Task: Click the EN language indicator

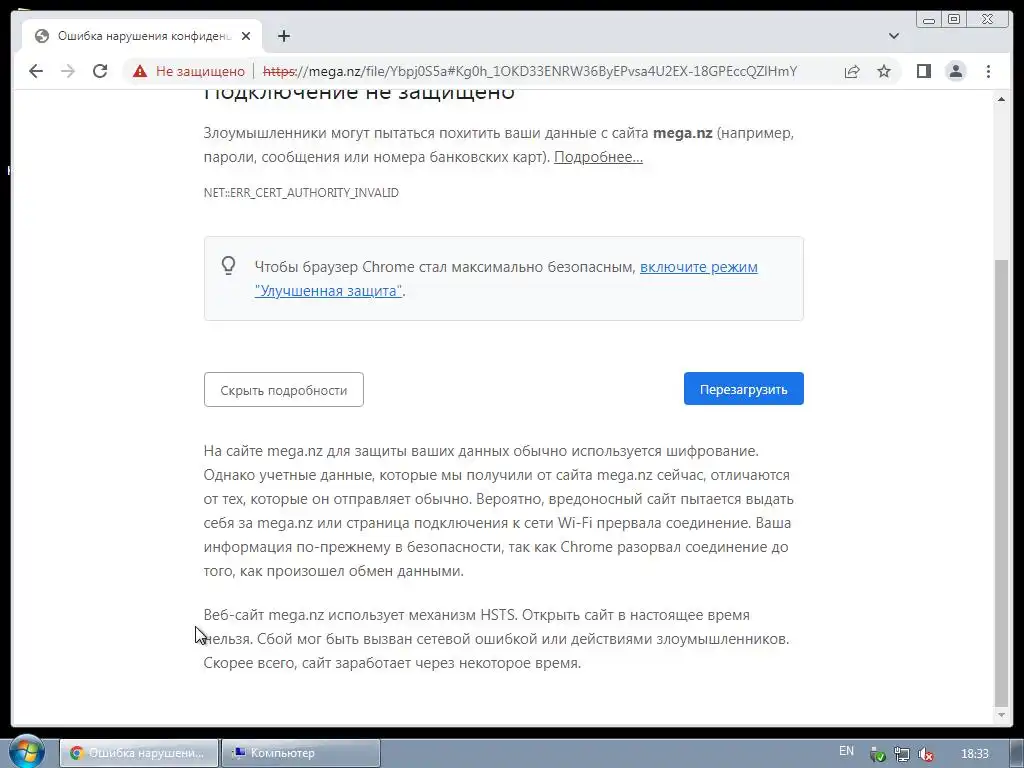Action: click(846, 751)
